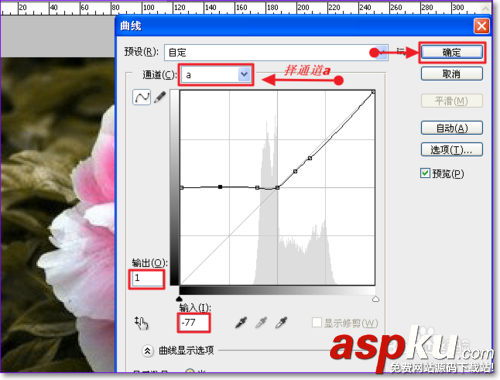Click the Cancel (取消) button
Viewport: 500px width, 380px height.
(x=452, y=74)
